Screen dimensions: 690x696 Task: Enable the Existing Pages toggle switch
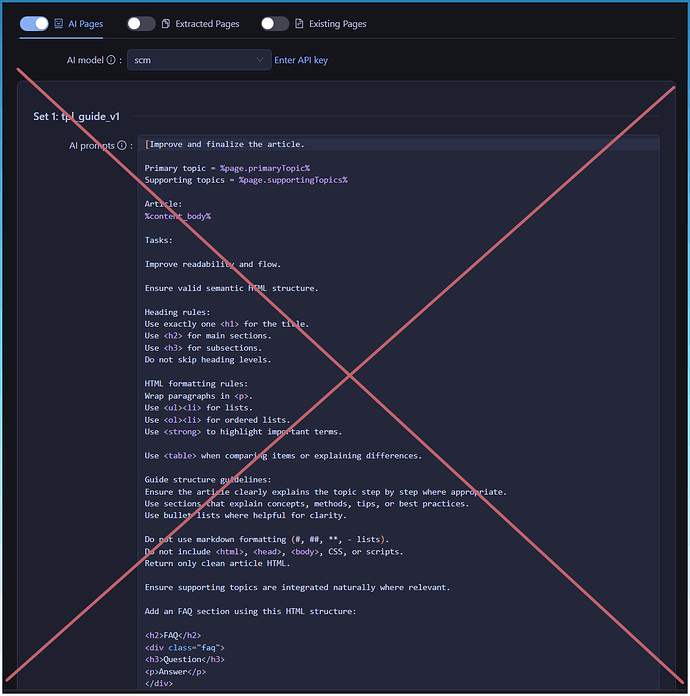pos(274,23)
